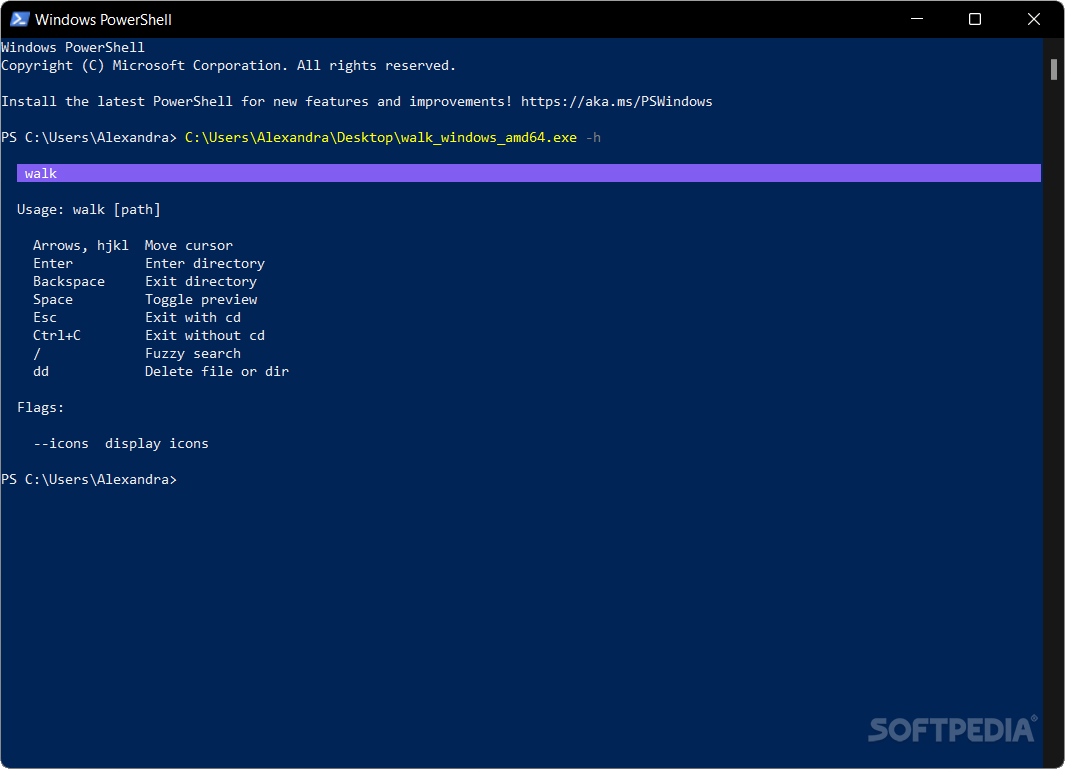Click the 'Arrows, hjkl' key text

pyautogui.click(x=81, y=245)
